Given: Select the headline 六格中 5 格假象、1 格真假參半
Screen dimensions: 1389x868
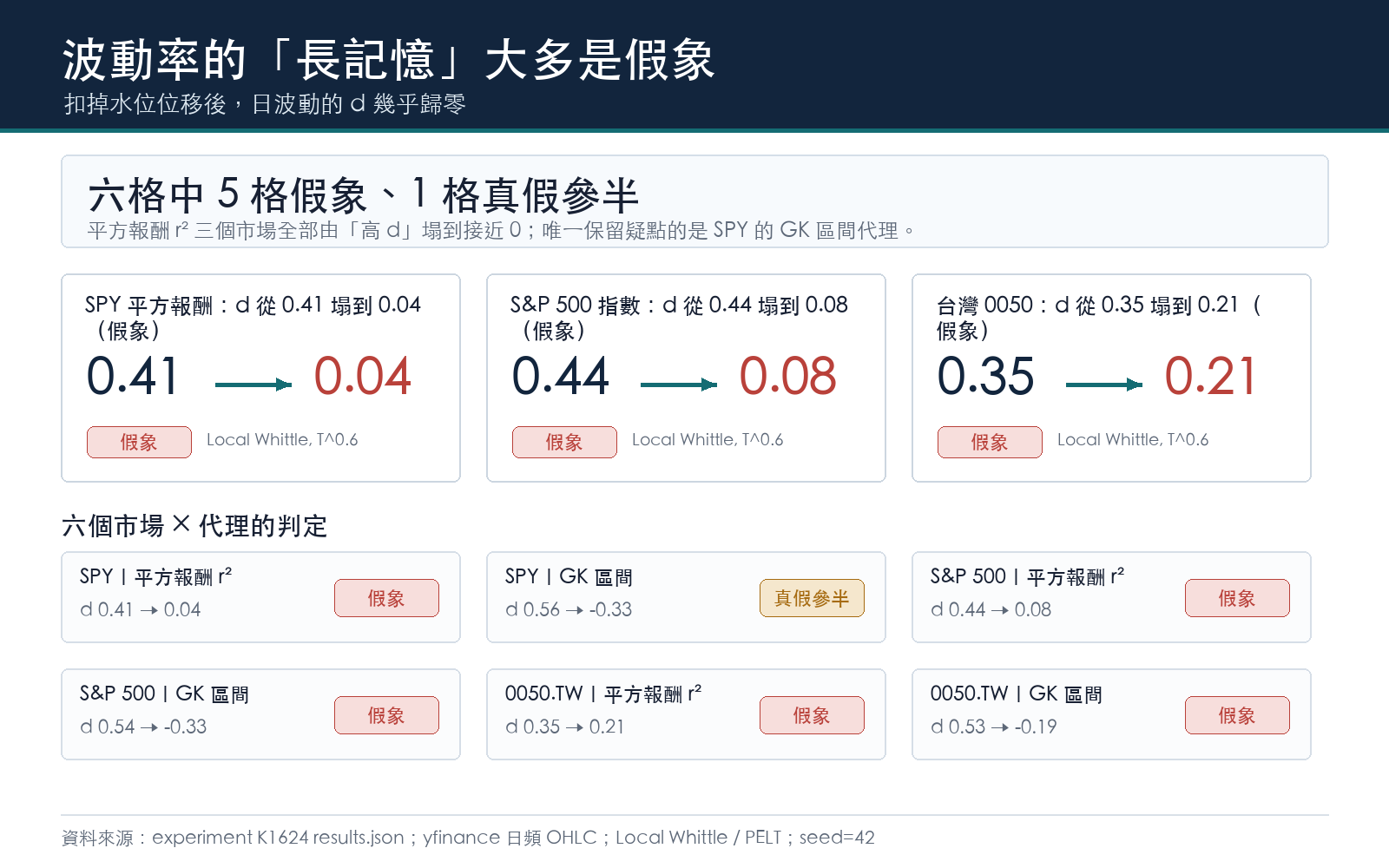Looking at the screenshot, I should click(x=363, y=194).
